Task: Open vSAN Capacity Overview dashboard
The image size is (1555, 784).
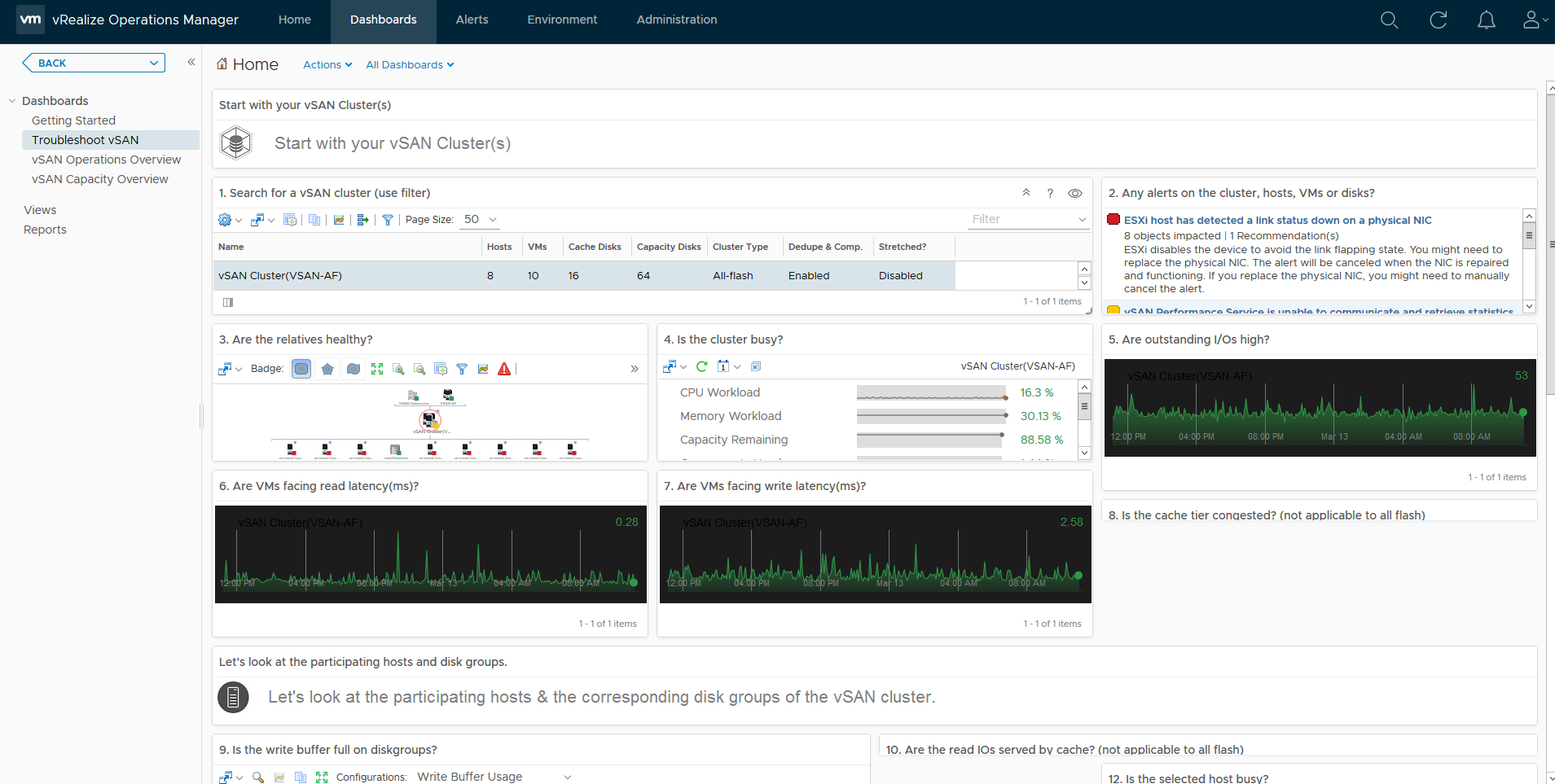Action: coord(99,179)
